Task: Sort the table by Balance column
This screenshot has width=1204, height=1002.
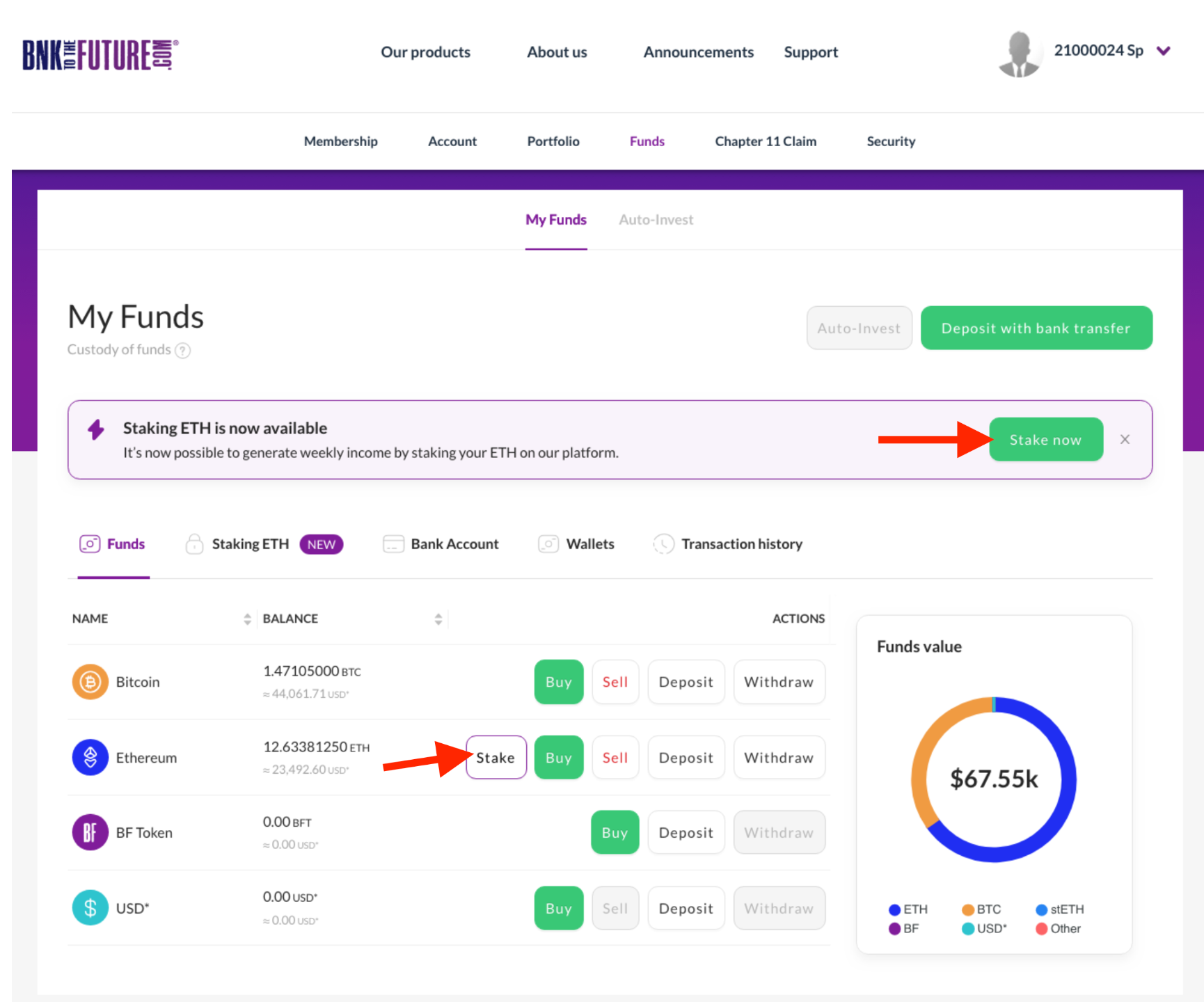Action: (438, 619)
